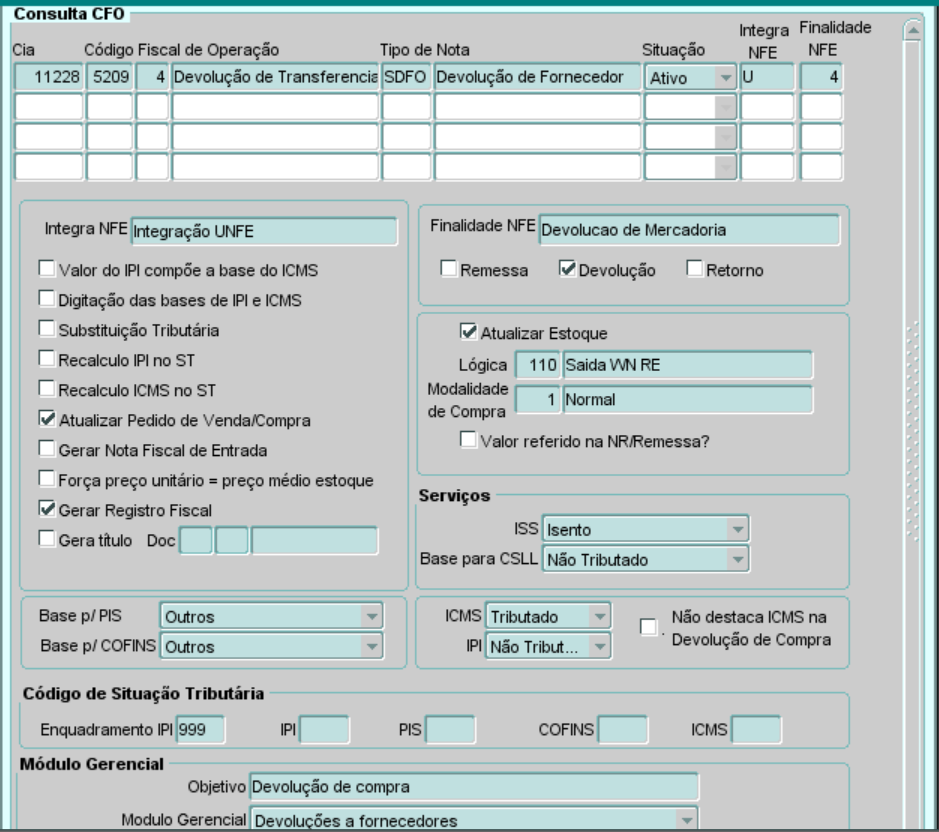Enable Gerar Nota Fiscal de Entrada

click(x=47, y=449)
